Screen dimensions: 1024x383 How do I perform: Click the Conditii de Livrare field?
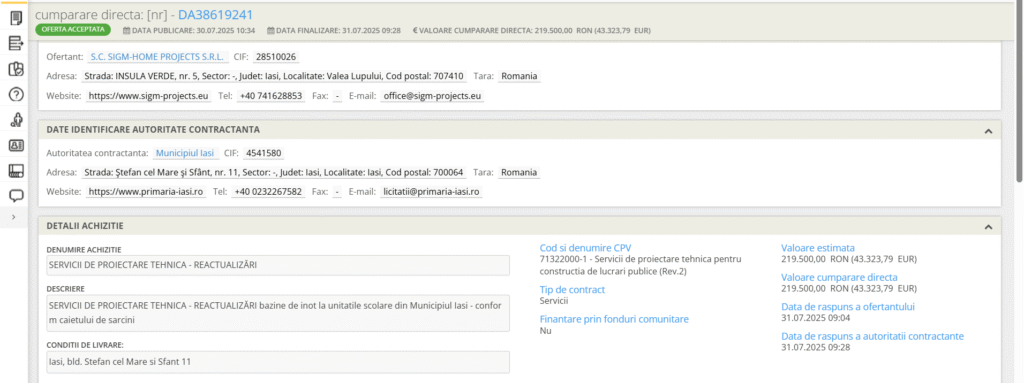(278, 362)
